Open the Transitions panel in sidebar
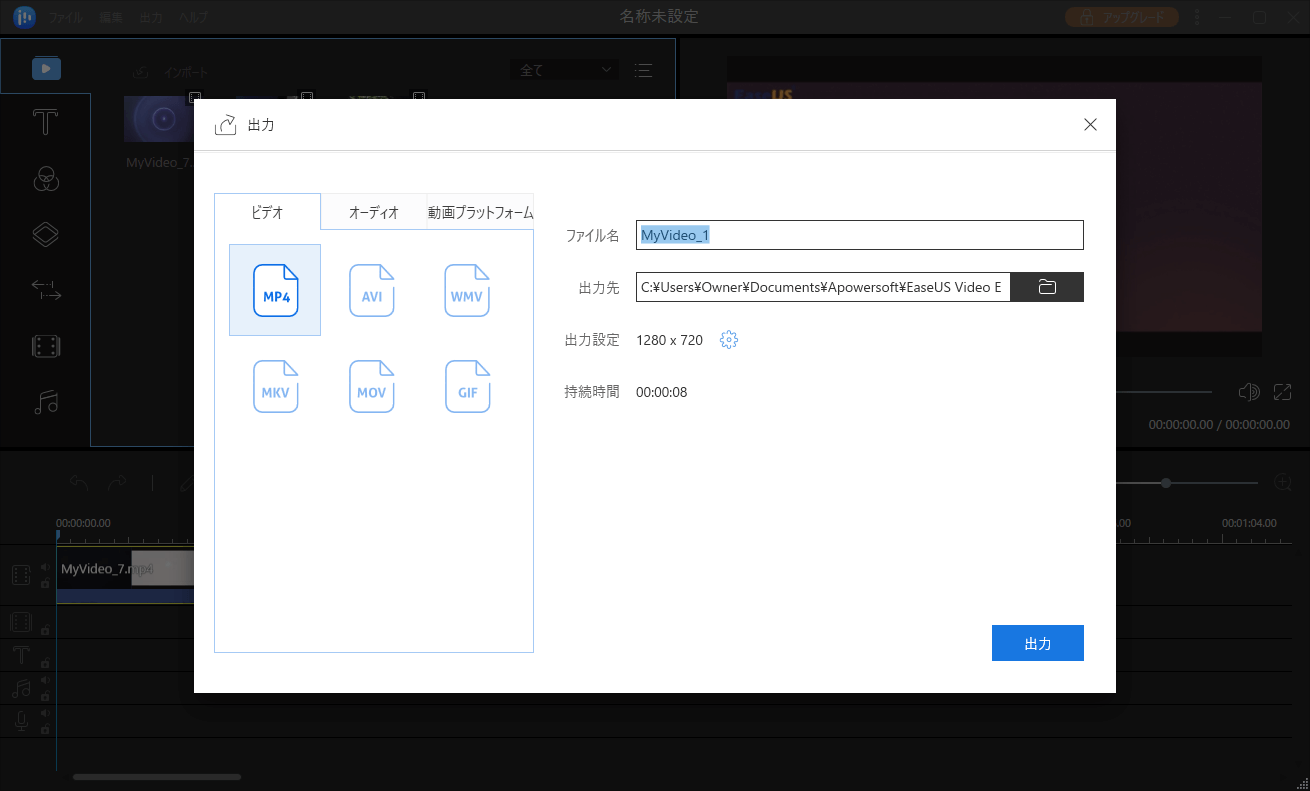This screenshot has width=1310, height=791. pos(46,291)
